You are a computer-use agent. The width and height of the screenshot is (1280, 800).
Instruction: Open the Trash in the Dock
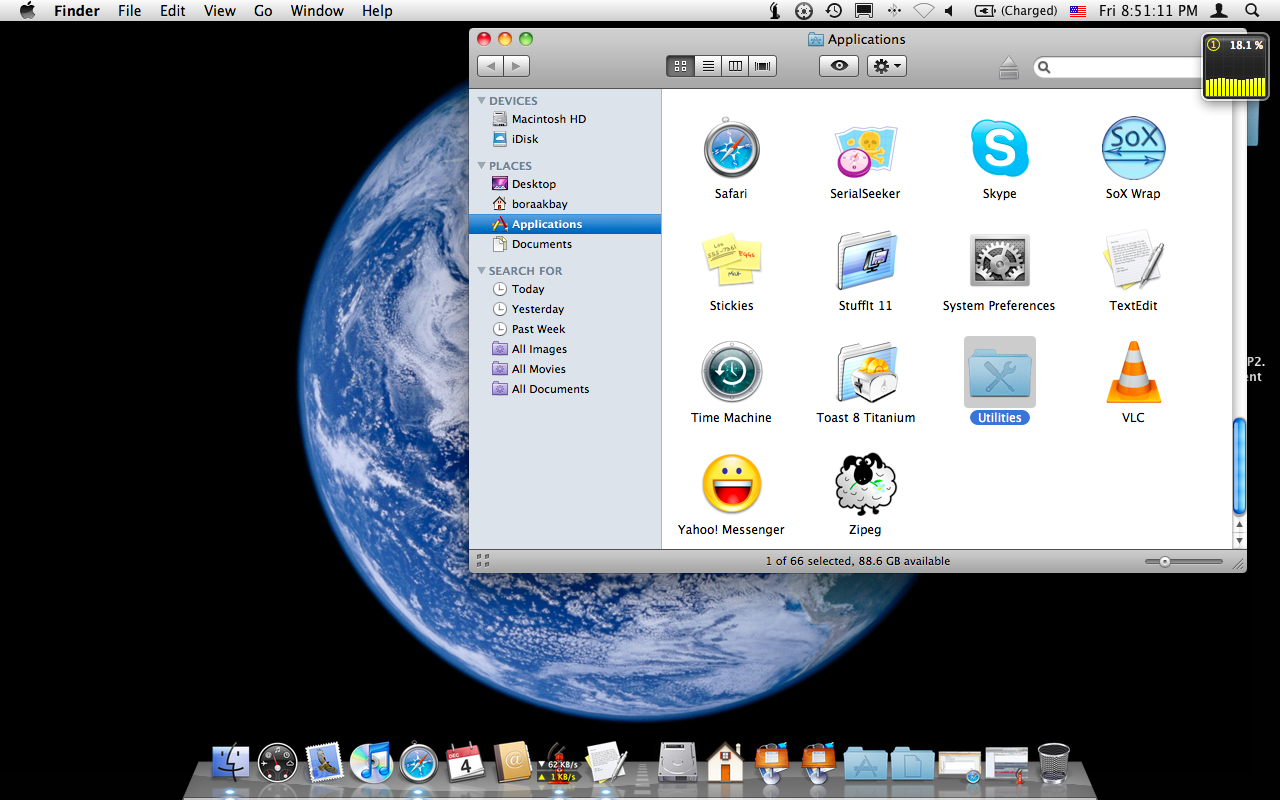(x=1053, y=763)
